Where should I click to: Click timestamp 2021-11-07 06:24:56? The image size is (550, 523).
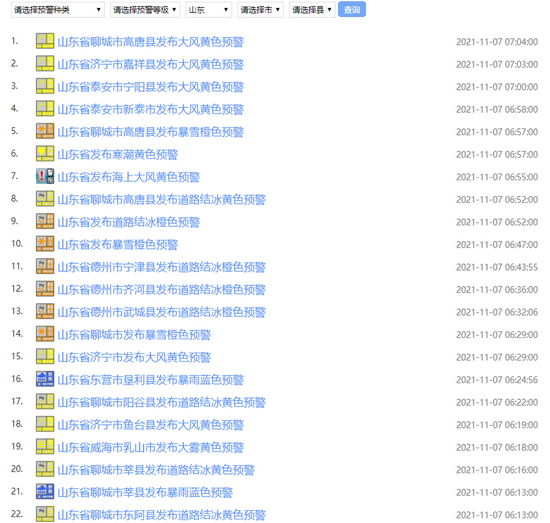click(497, 380)
